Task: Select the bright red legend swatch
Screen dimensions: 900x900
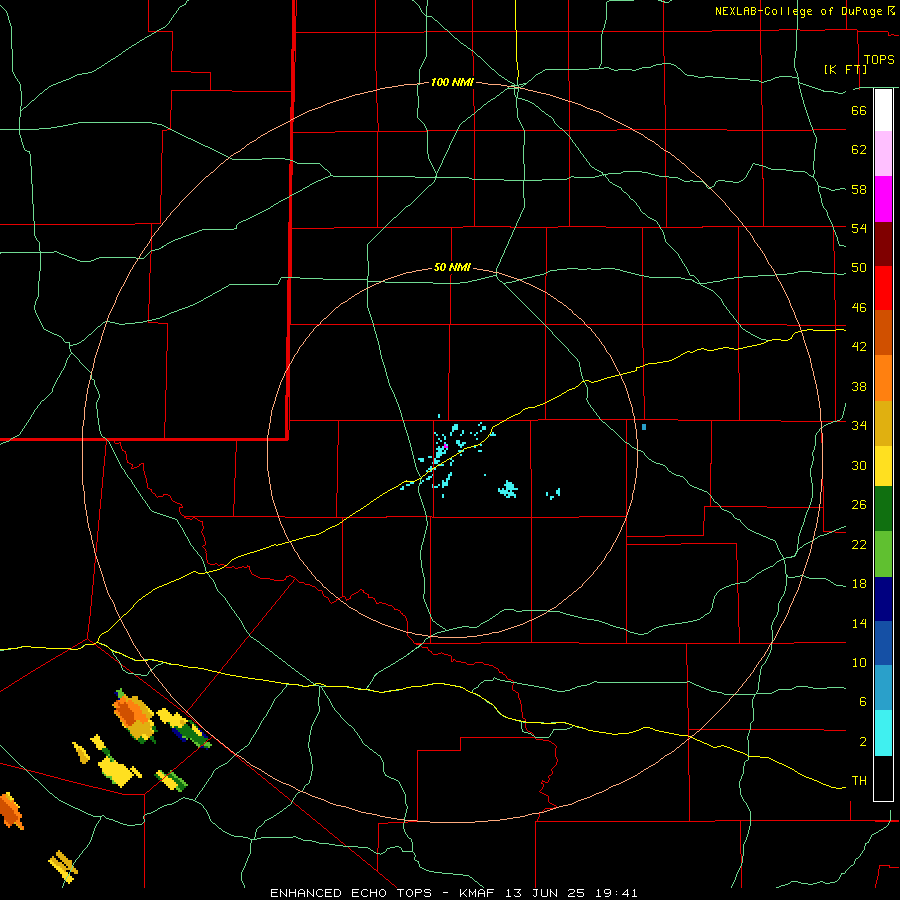Action: [x=883, y=288]
